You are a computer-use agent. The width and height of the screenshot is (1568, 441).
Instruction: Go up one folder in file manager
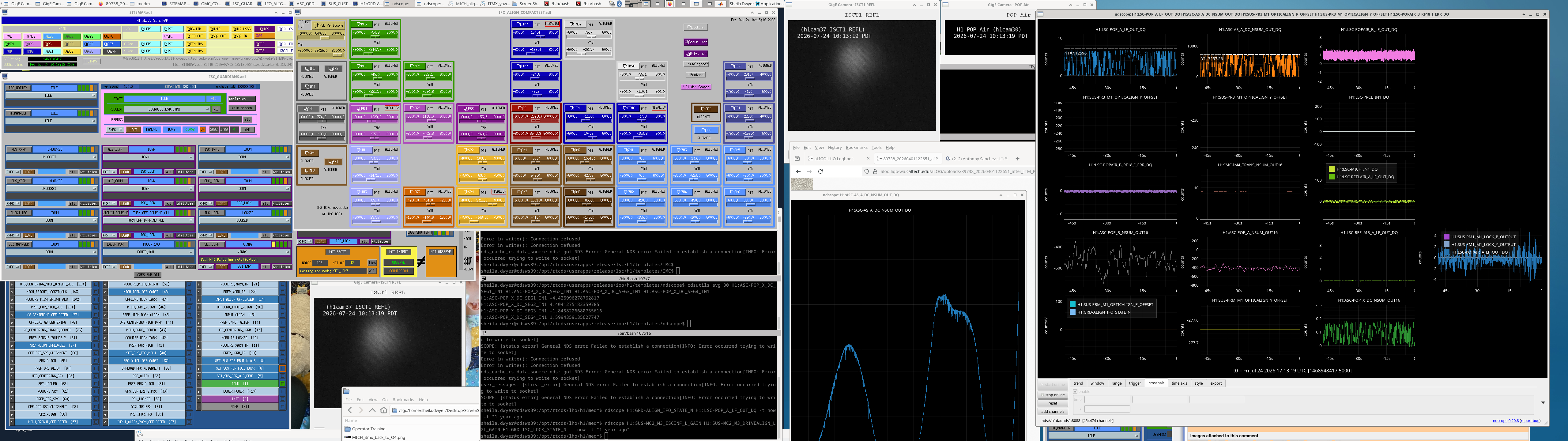(372, 411)
